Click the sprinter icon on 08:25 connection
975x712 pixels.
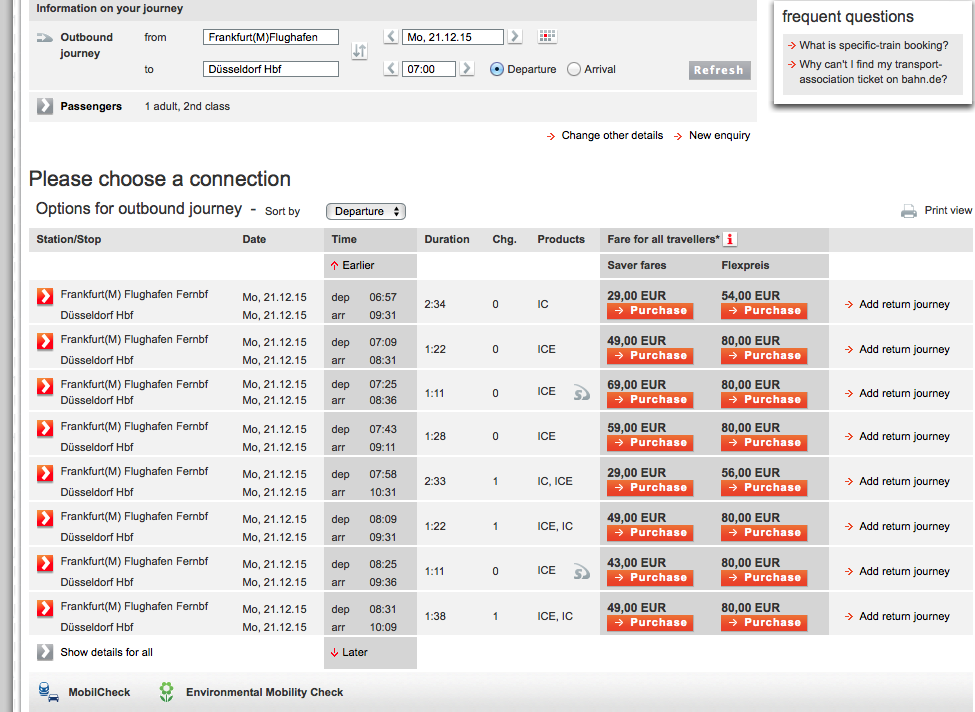point(581,571)
